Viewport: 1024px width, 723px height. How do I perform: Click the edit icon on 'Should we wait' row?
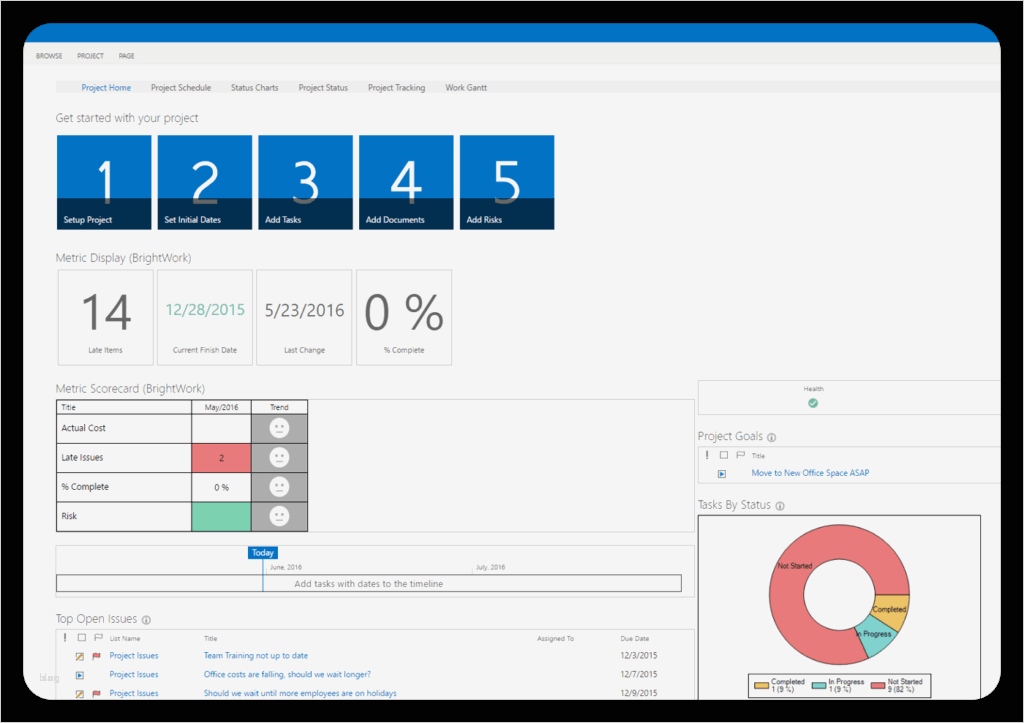(x=80, y=694)
